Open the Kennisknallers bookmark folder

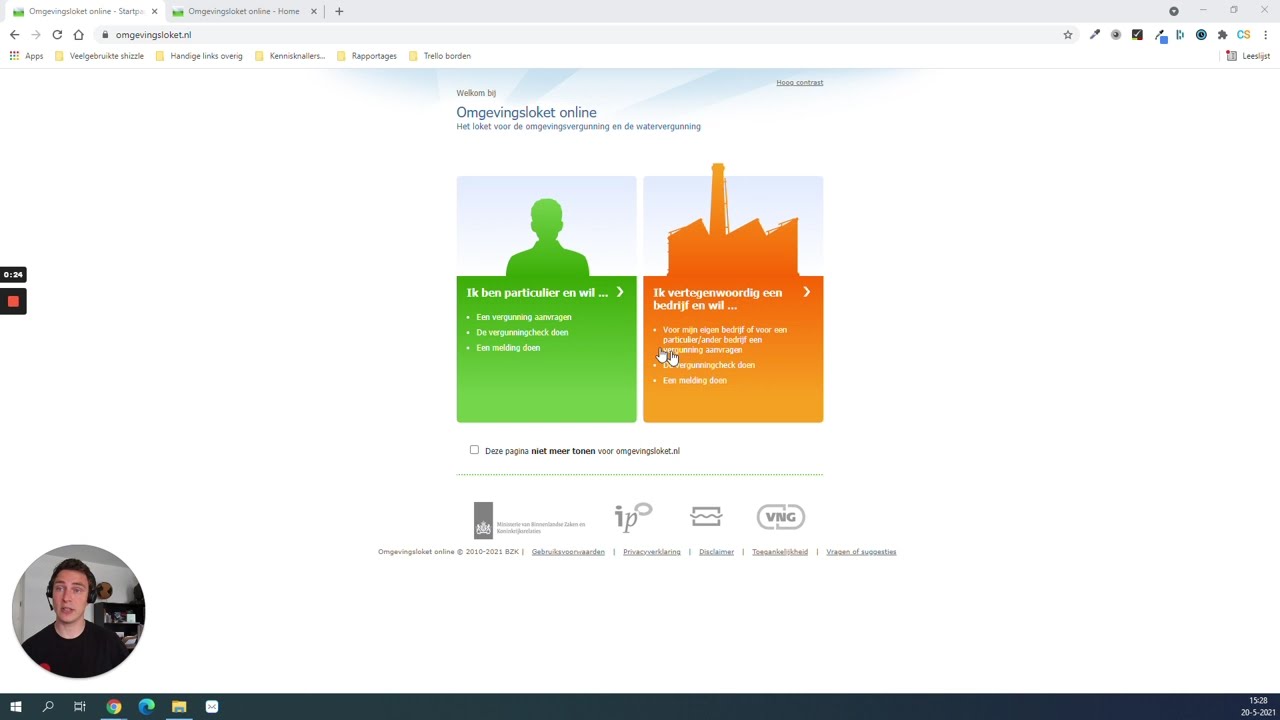[x=290, y=56]
